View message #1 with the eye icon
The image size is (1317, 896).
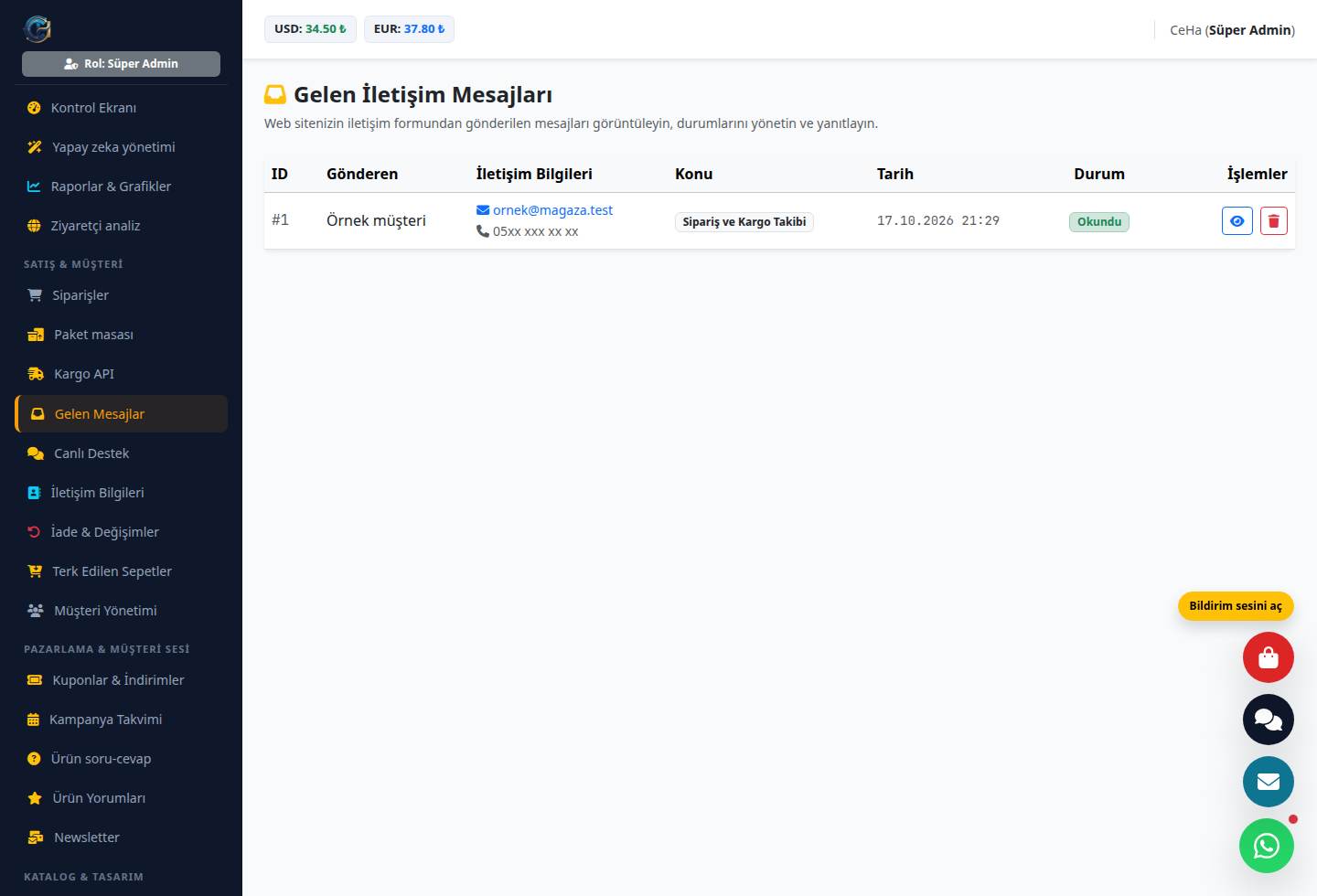coord(1237,220)
